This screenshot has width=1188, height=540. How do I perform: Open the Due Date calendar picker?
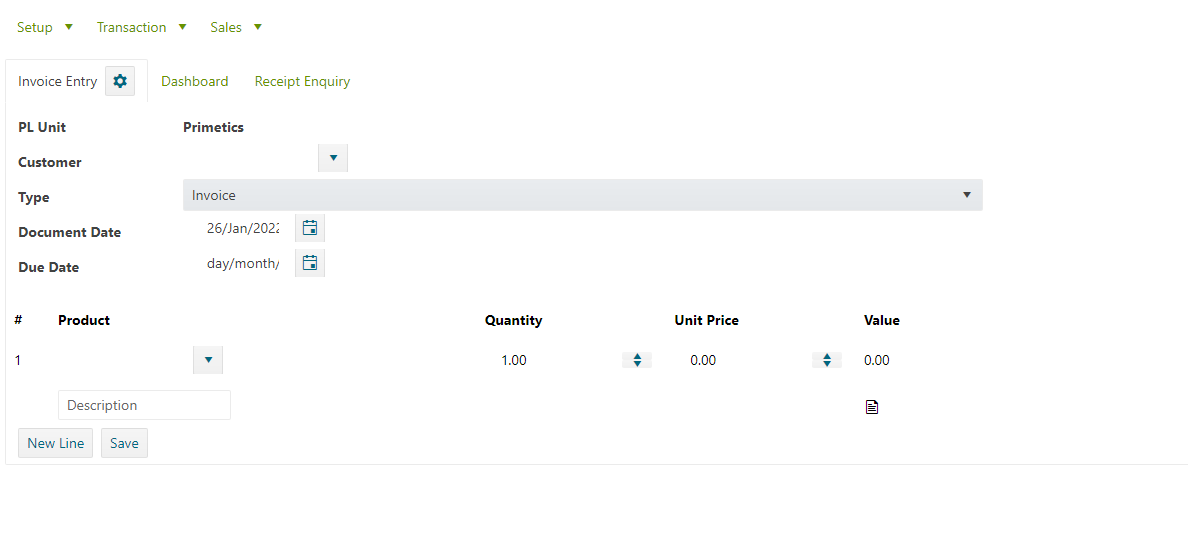pos(310,263)
